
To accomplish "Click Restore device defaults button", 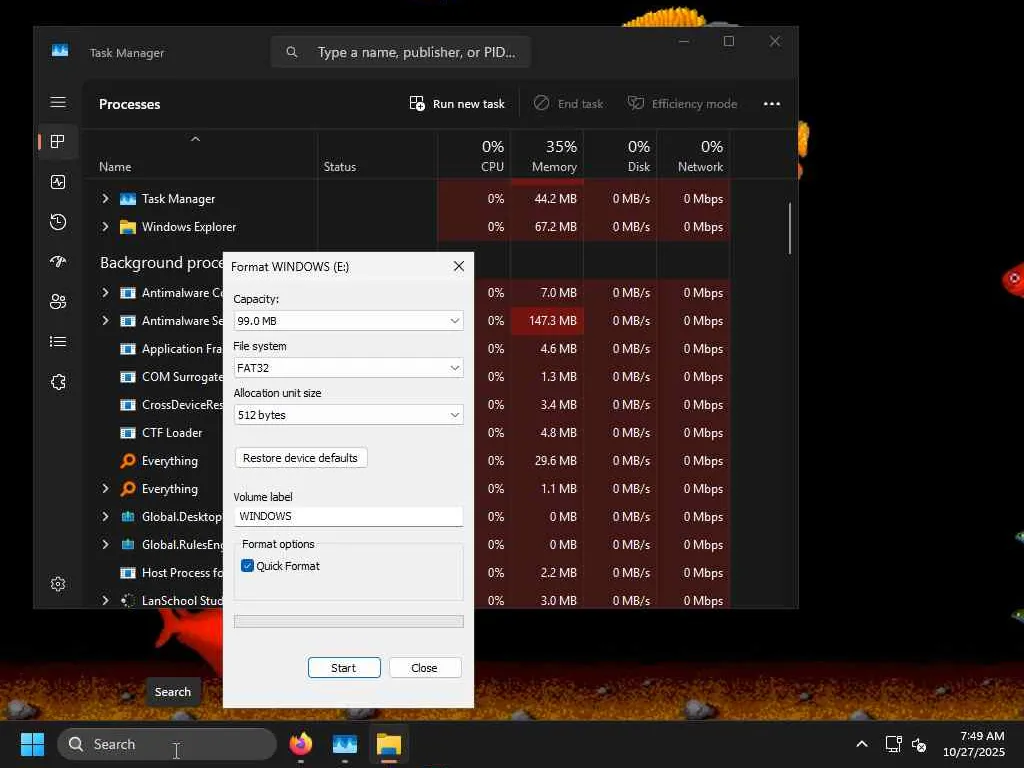I will 300,458.
